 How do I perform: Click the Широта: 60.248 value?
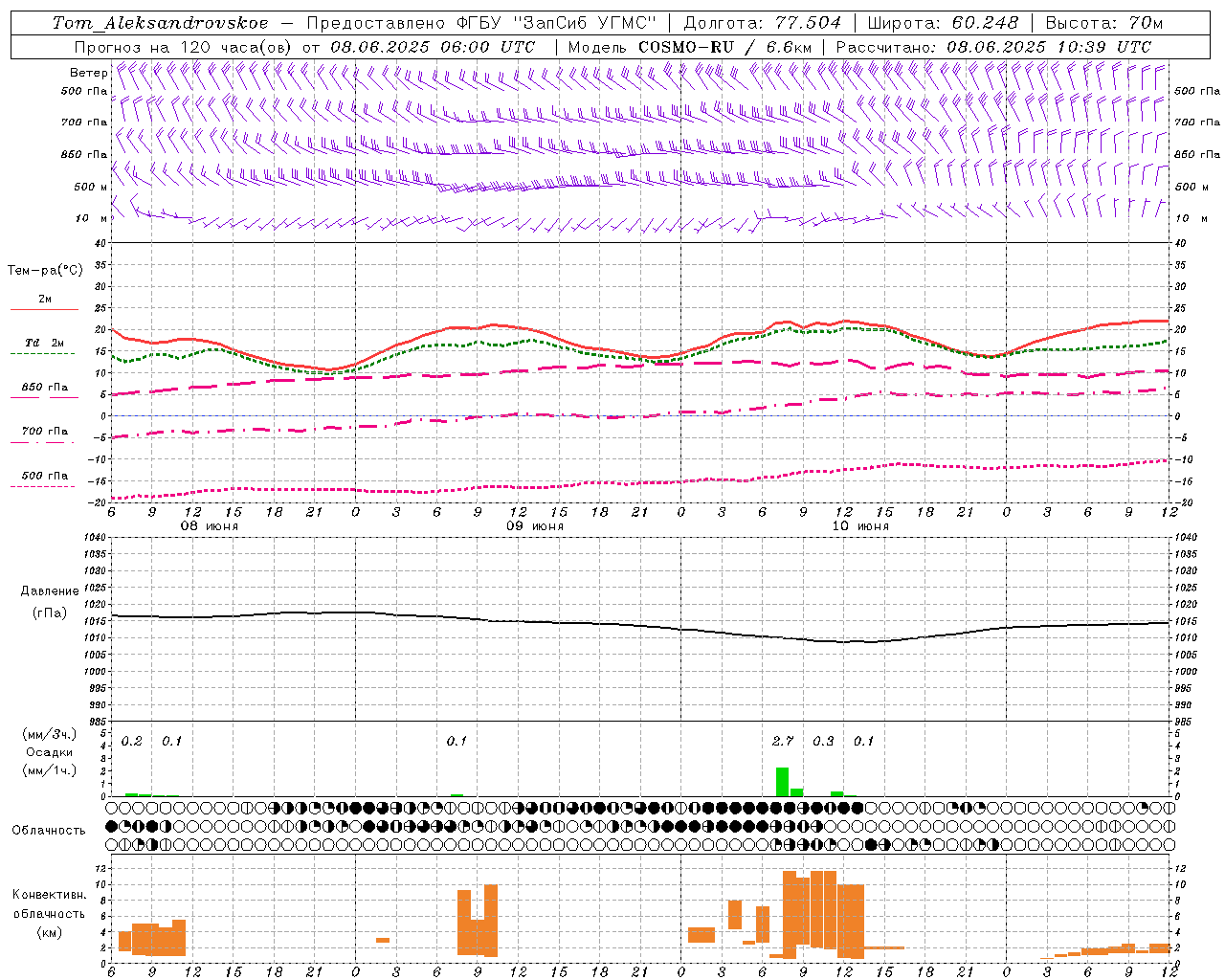(943, 23)
